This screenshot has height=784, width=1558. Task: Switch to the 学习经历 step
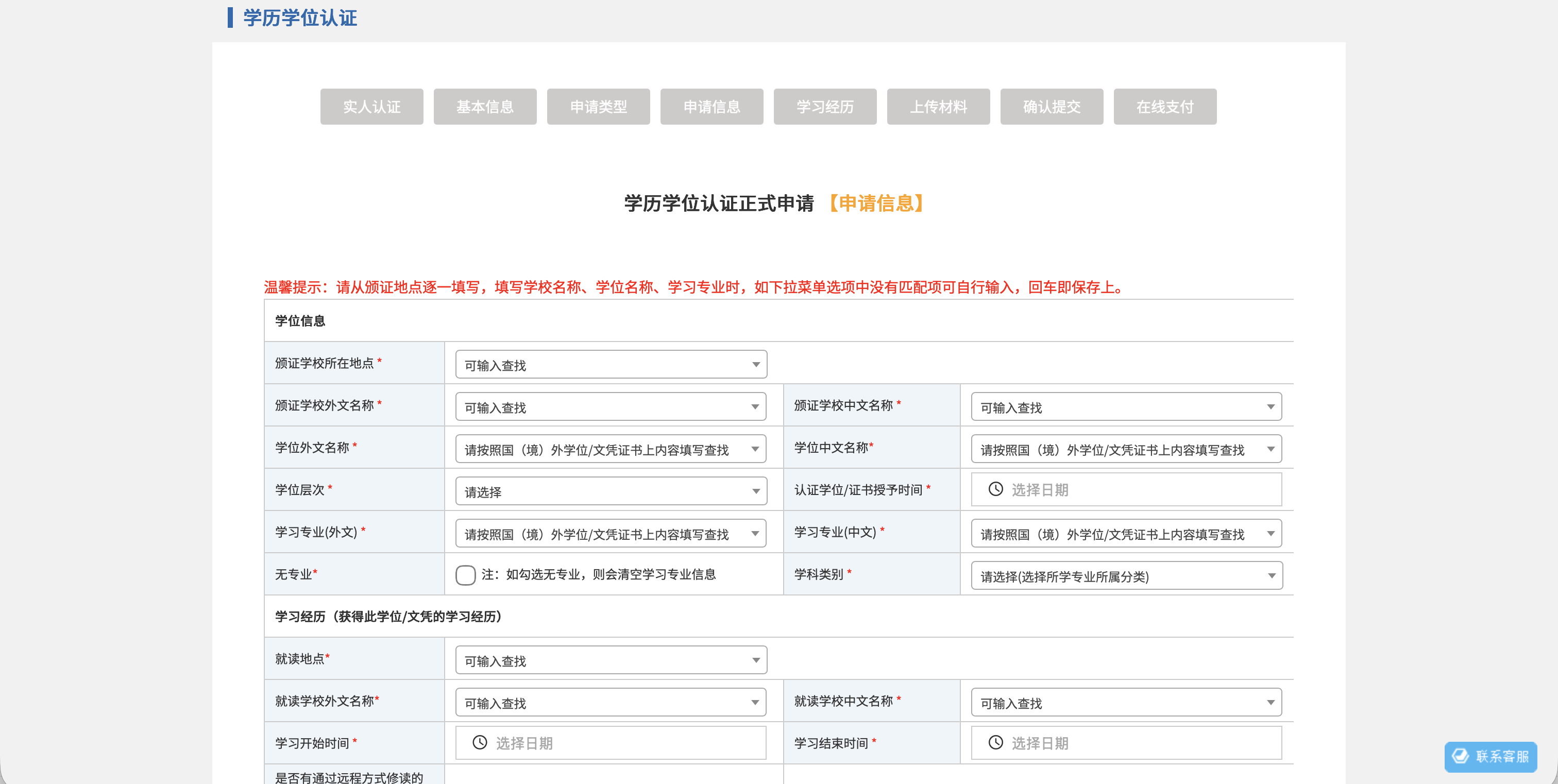tap(824, 107)
